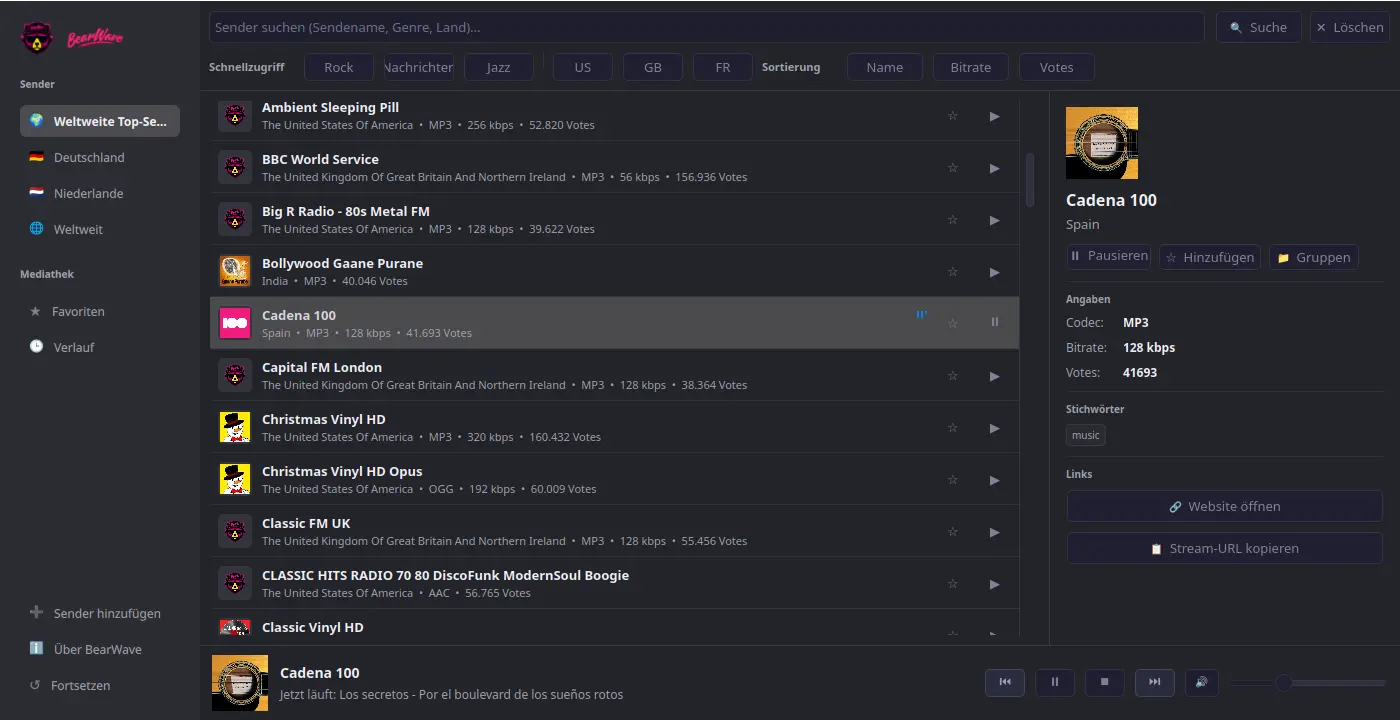Image resolution: width=1400 pixels, height=720 pixels.
Task: Click the Christmas Vinyl HD Opus station logo
Action: tap(234, 479)
